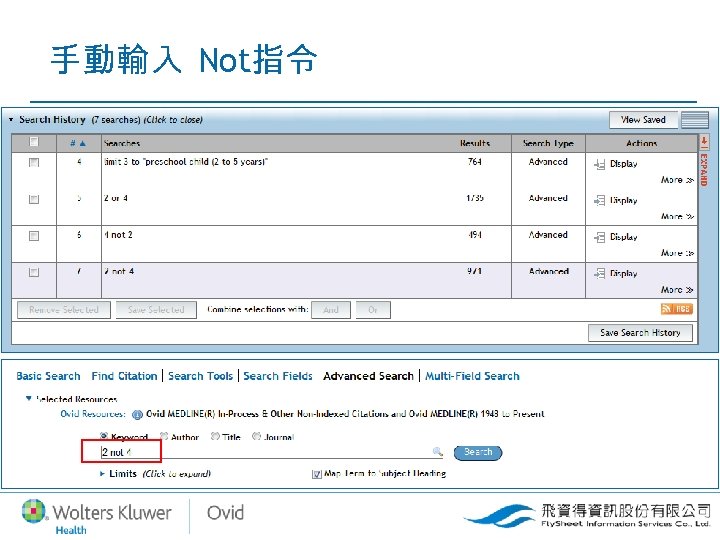Viewport: 720px width, 540px height.
Task: Combine selections with And button
Action: pyautogui.click(x=331, y=310)
